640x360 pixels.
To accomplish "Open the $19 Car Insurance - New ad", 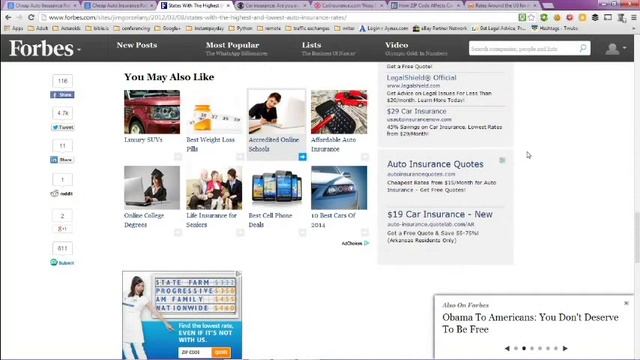I will point(440,214).
